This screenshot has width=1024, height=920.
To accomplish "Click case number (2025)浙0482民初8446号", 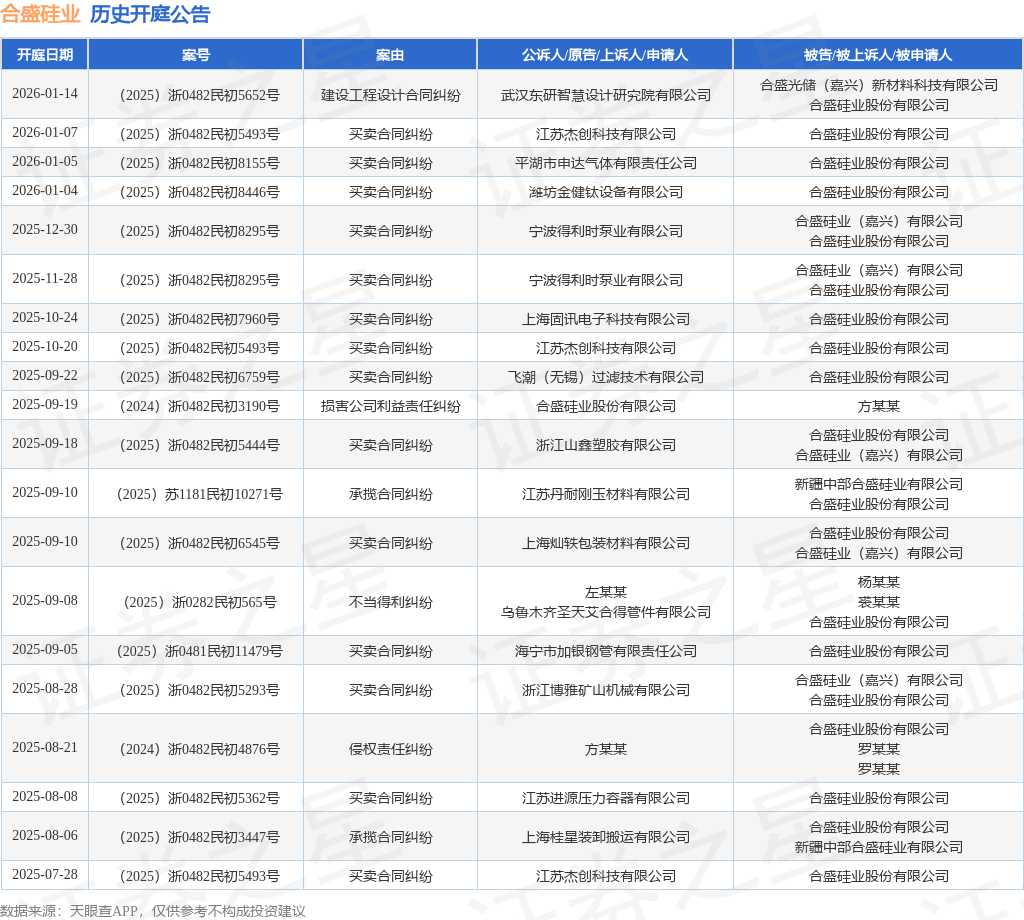I will pos(199,192).
